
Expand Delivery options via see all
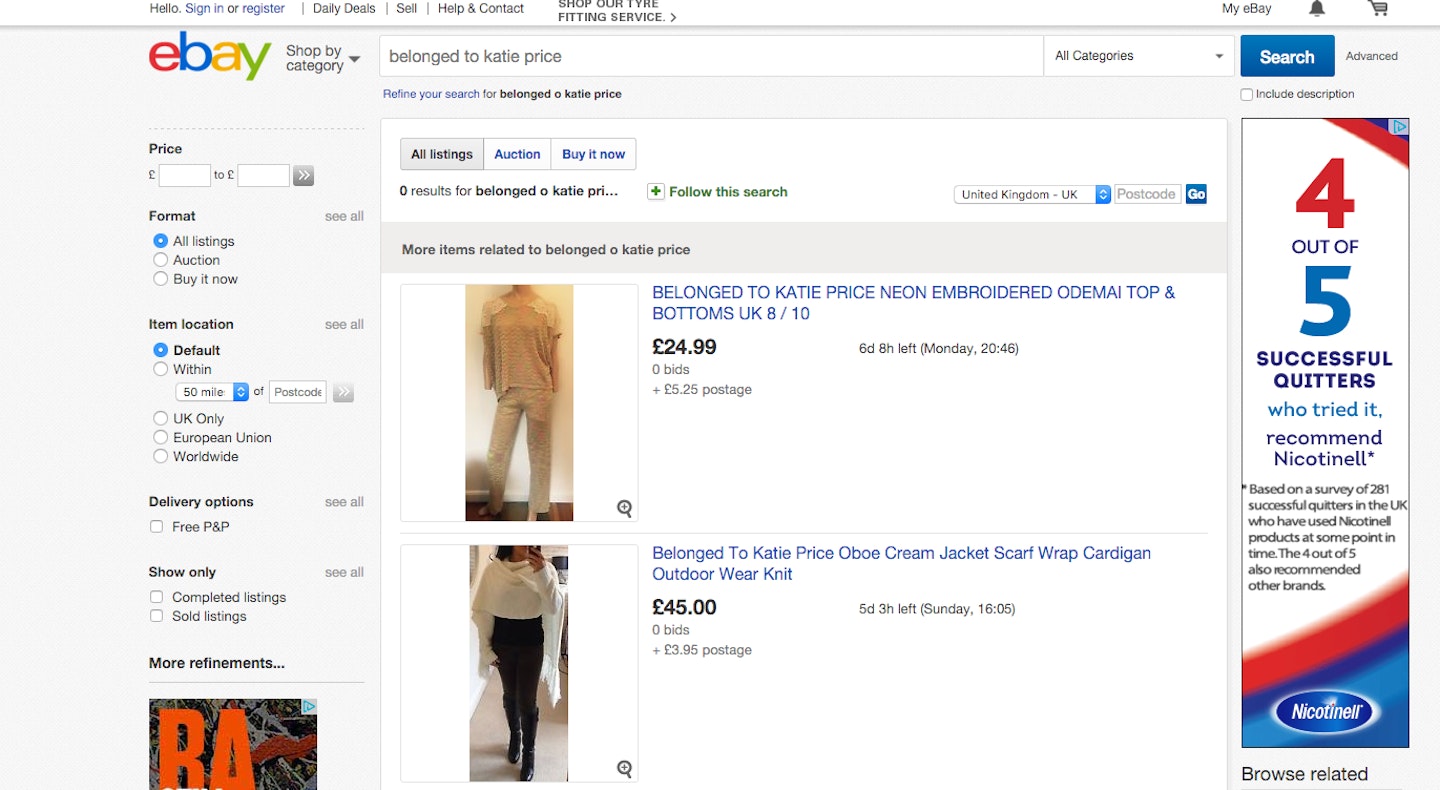[344, 502]
